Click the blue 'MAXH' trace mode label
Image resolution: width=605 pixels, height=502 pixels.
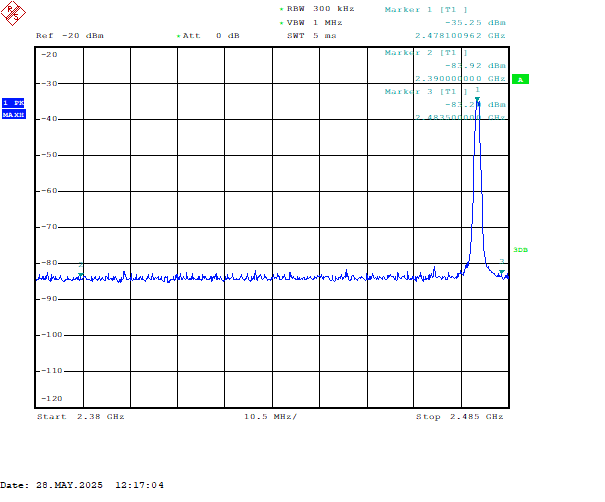coord(14,115)
